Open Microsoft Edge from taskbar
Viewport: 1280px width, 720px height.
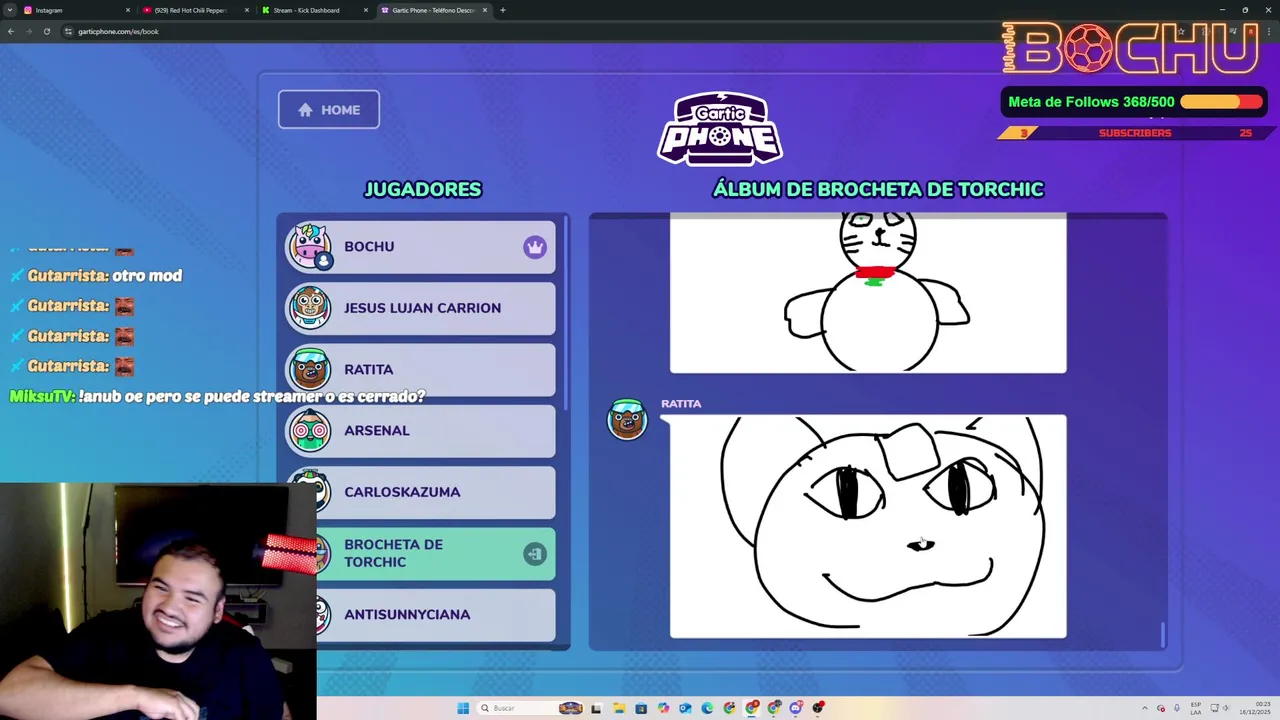point(707,708)
